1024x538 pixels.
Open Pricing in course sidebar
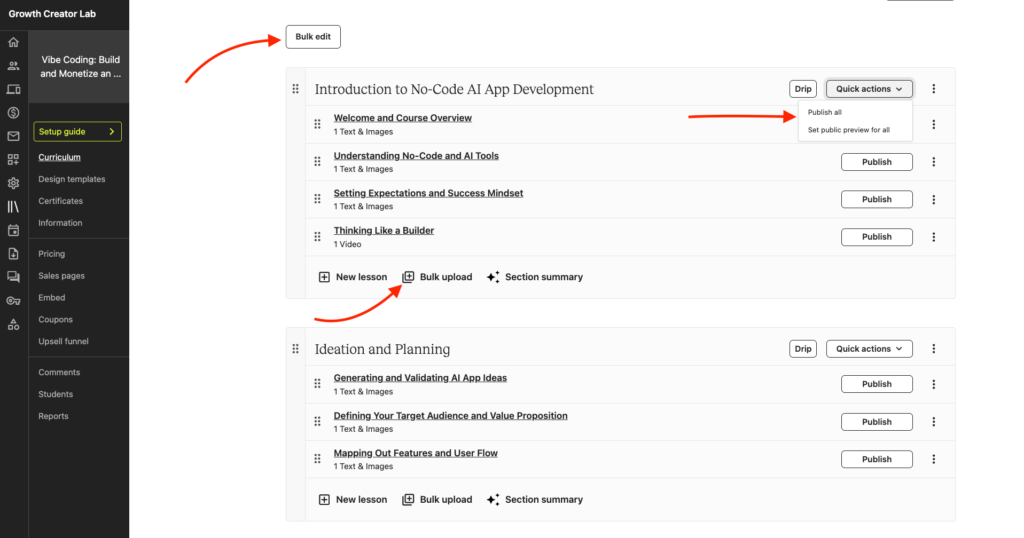coord(51,254)
